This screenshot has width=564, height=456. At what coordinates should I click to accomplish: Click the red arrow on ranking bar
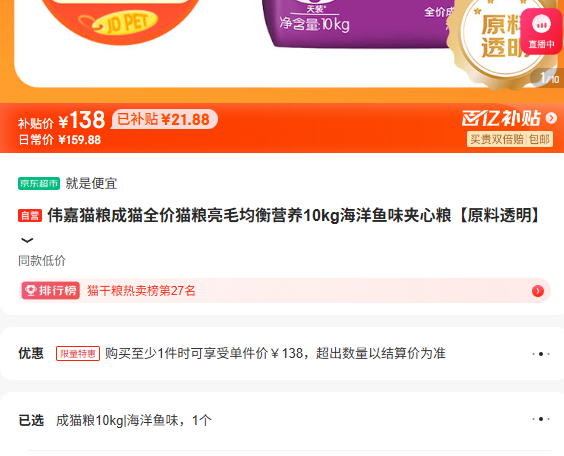pyautogui.click(x=538, y=291)
